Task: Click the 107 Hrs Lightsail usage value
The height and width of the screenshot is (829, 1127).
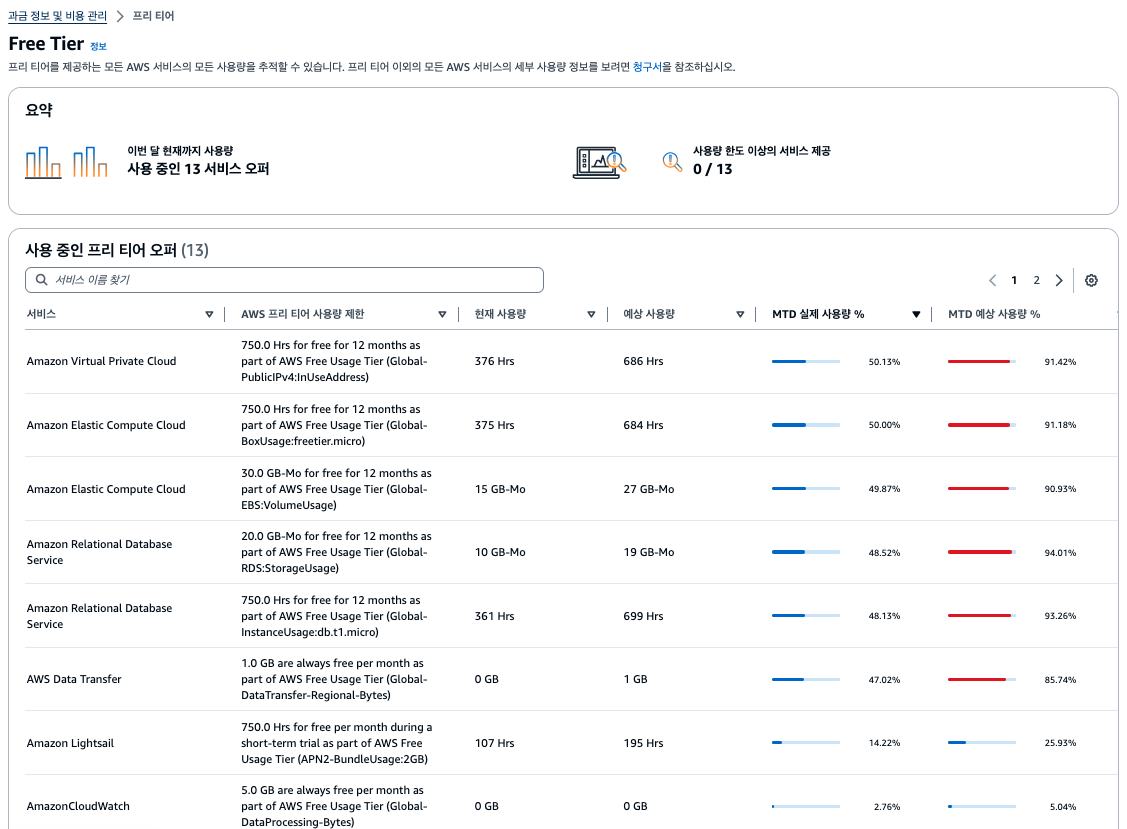Action: pyautogui.click(x=494, y=743)
